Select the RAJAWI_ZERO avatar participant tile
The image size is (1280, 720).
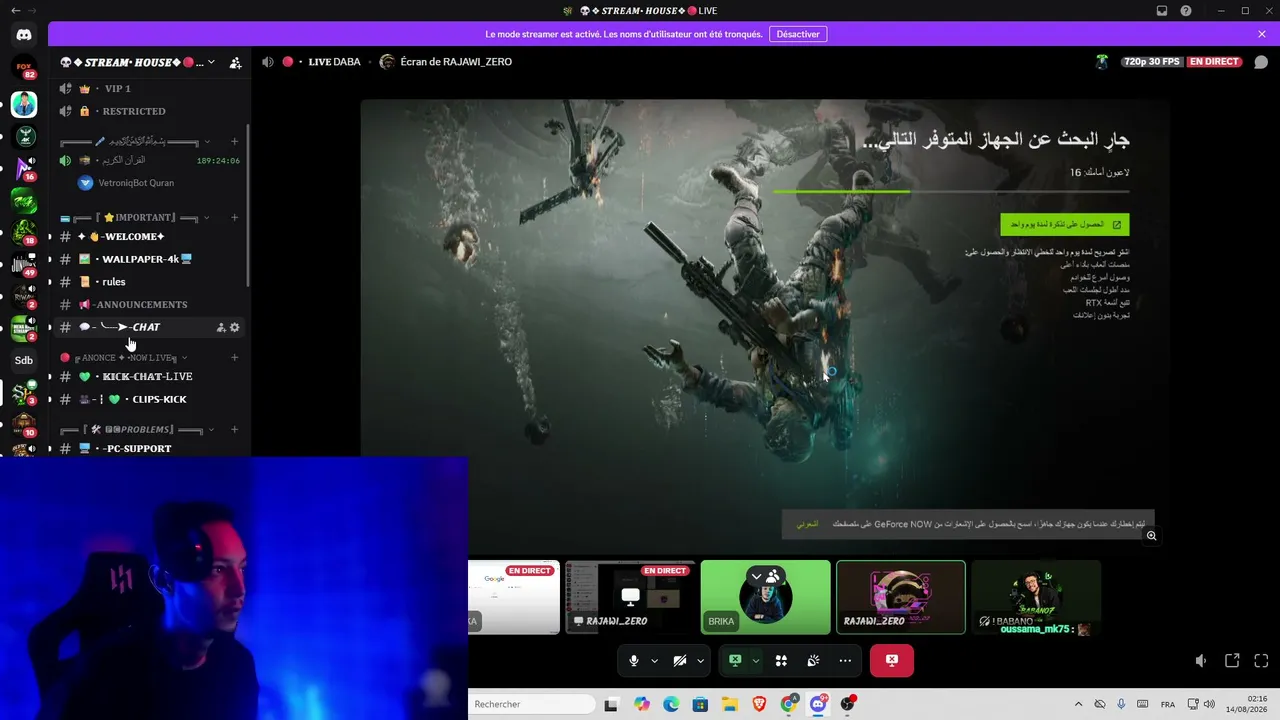[901, 597]
